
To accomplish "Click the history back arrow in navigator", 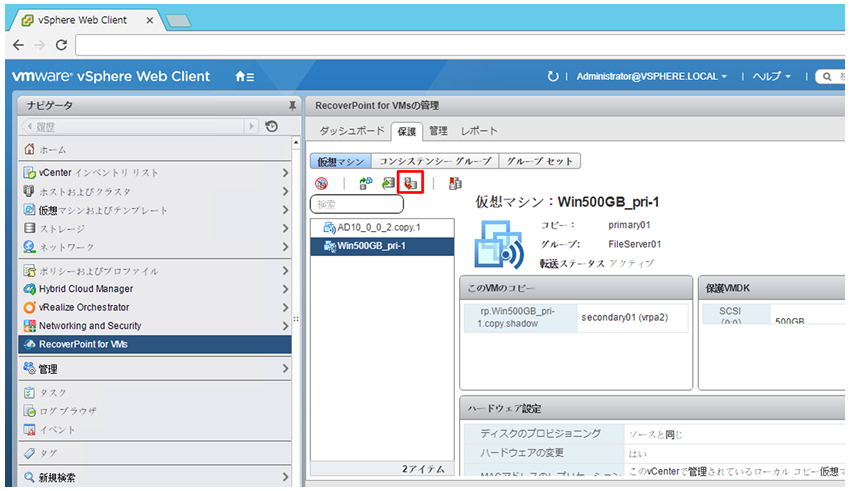I will pos(29,126).
